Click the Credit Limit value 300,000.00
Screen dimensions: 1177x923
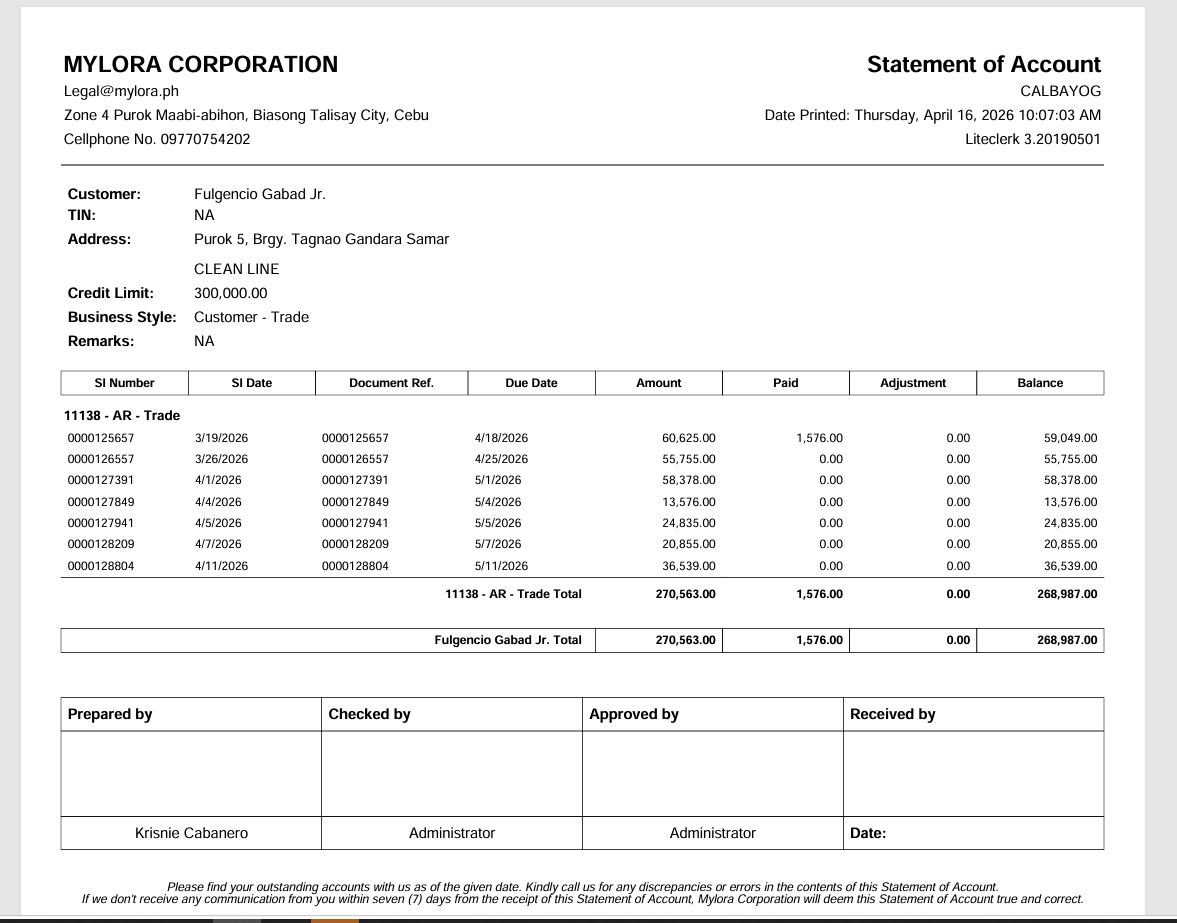[230, 293]
